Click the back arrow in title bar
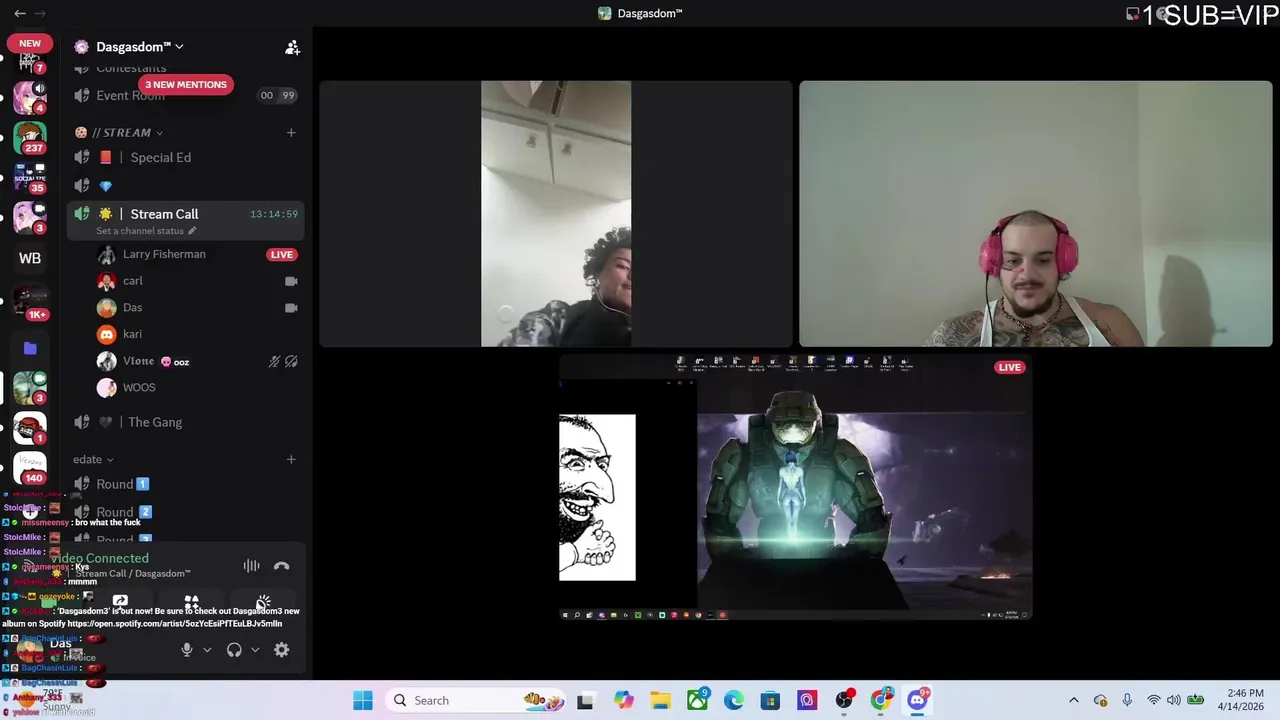Screen dimensions: 1280x720 [x=19, y=13]
